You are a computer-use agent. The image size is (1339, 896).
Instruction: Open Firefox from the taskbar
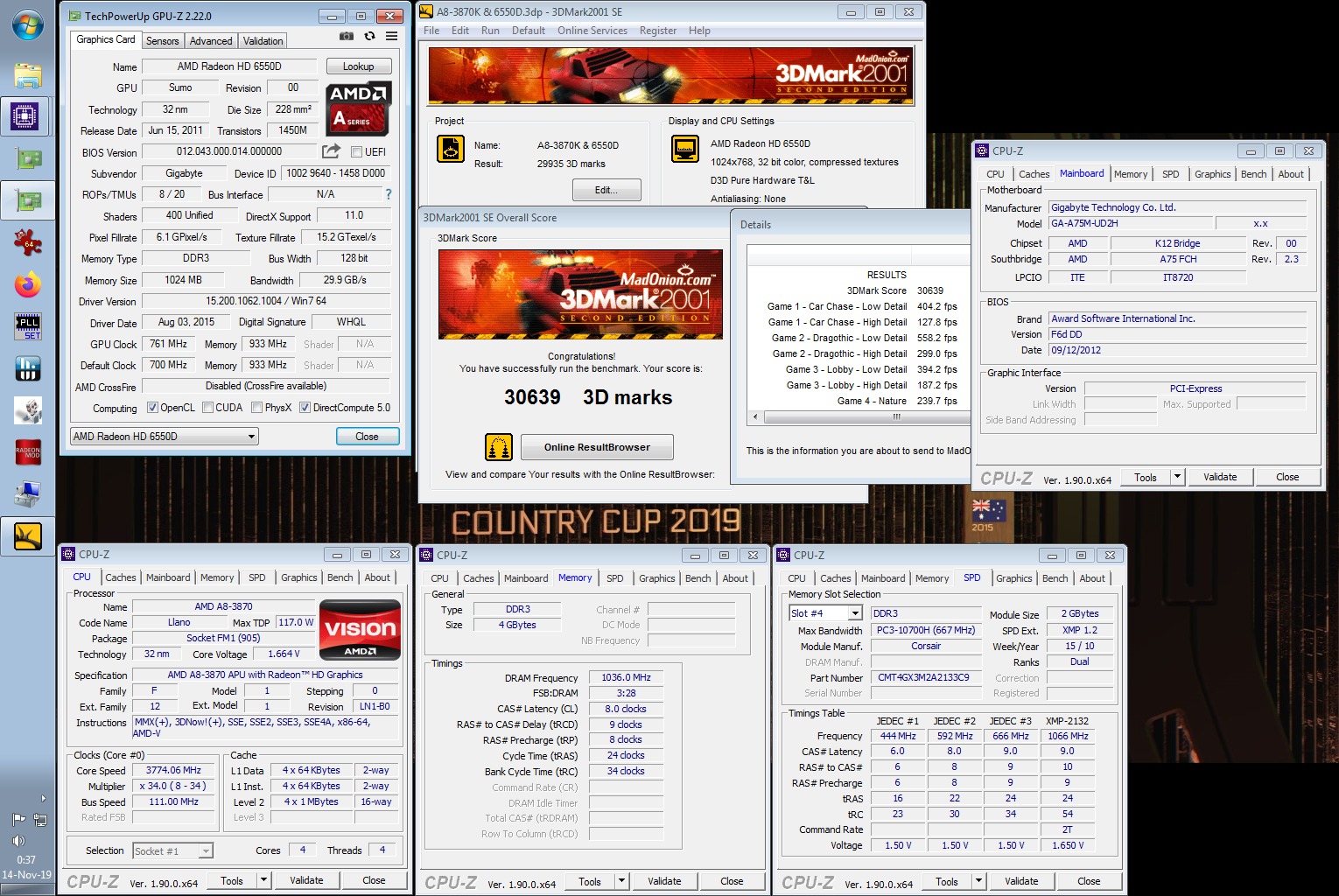pos(27,284)
